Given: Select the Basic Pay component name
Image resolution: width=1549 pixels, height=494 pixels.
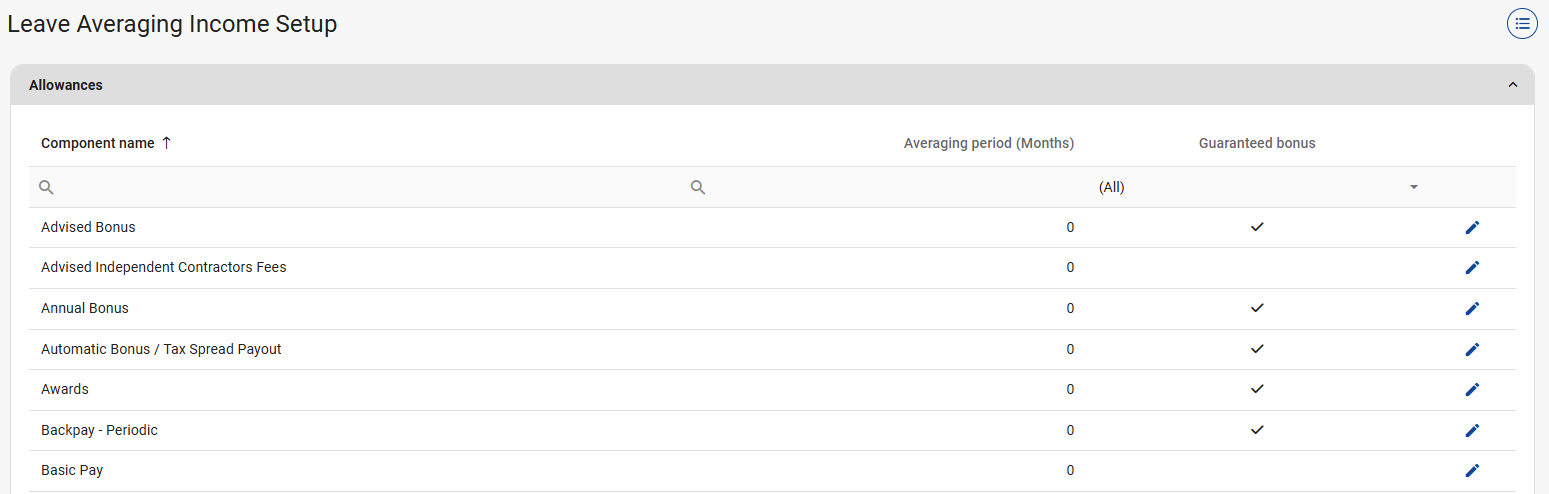Looking at the screenshot, I should coord(72,471).
